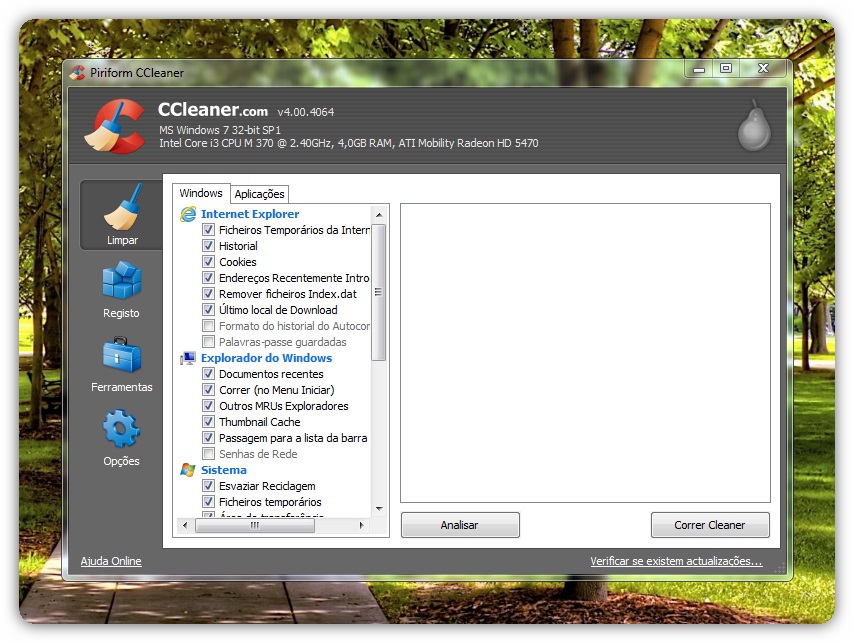
Task: Switch to the Aplicações tab
Action: pyautogui.click(x=259, y=194)
